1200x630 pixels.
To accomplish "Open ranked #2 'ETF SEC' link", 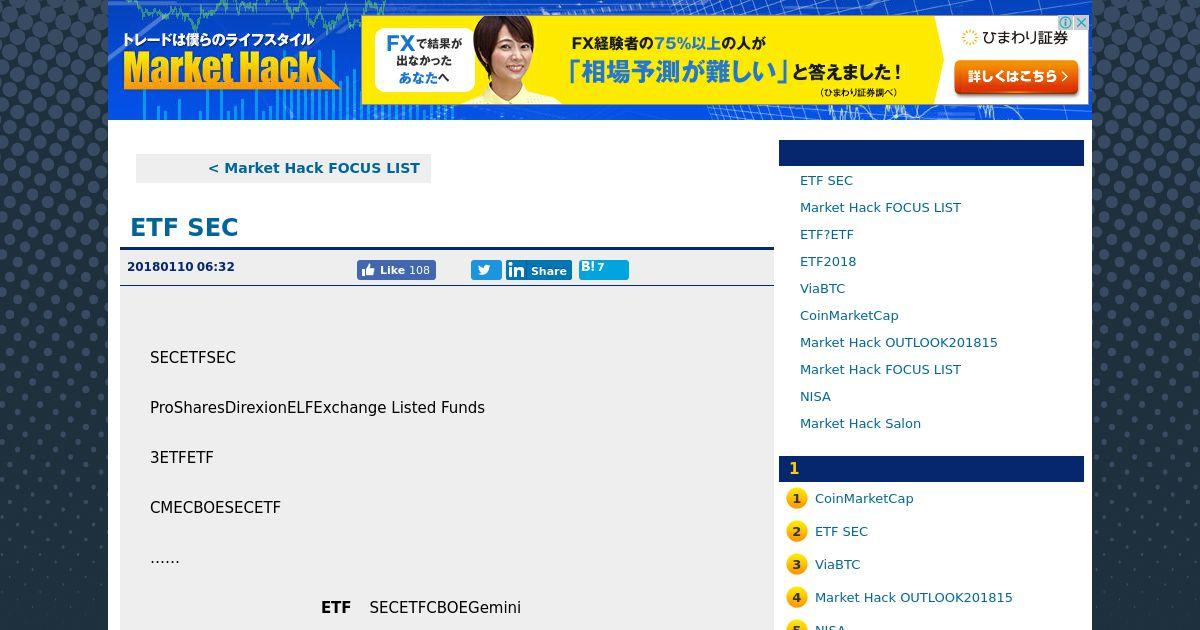I will tap(841, 531).
